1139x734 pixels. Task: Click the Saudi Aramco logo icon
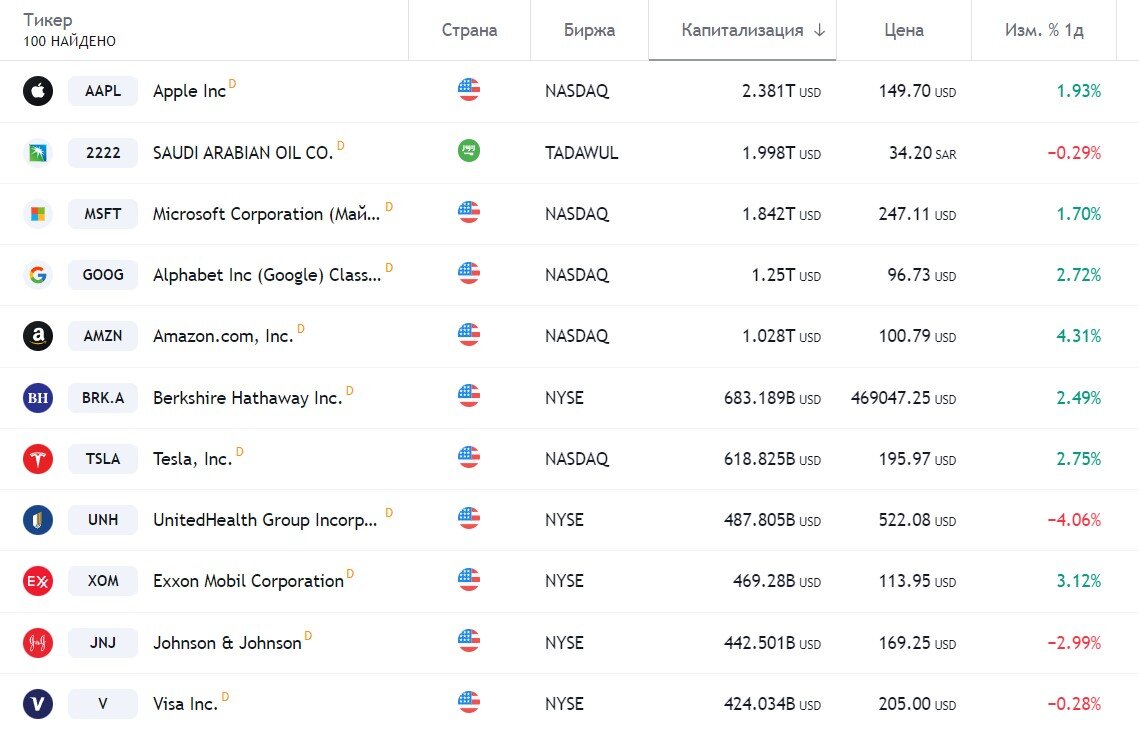pyautogui.click(x=38, y=153)
